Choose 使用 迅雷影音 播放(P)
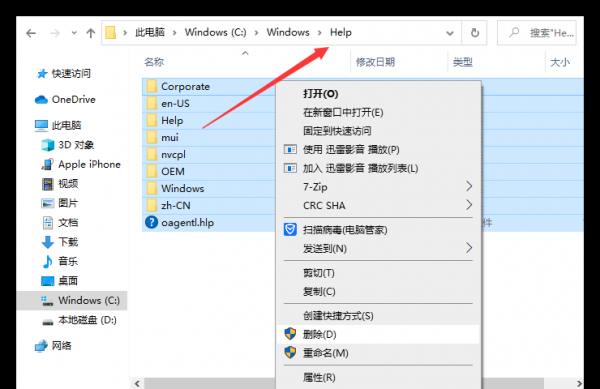The width and height of the screenshot is (600, 389). pyautogui.click(x=378, y=150)
